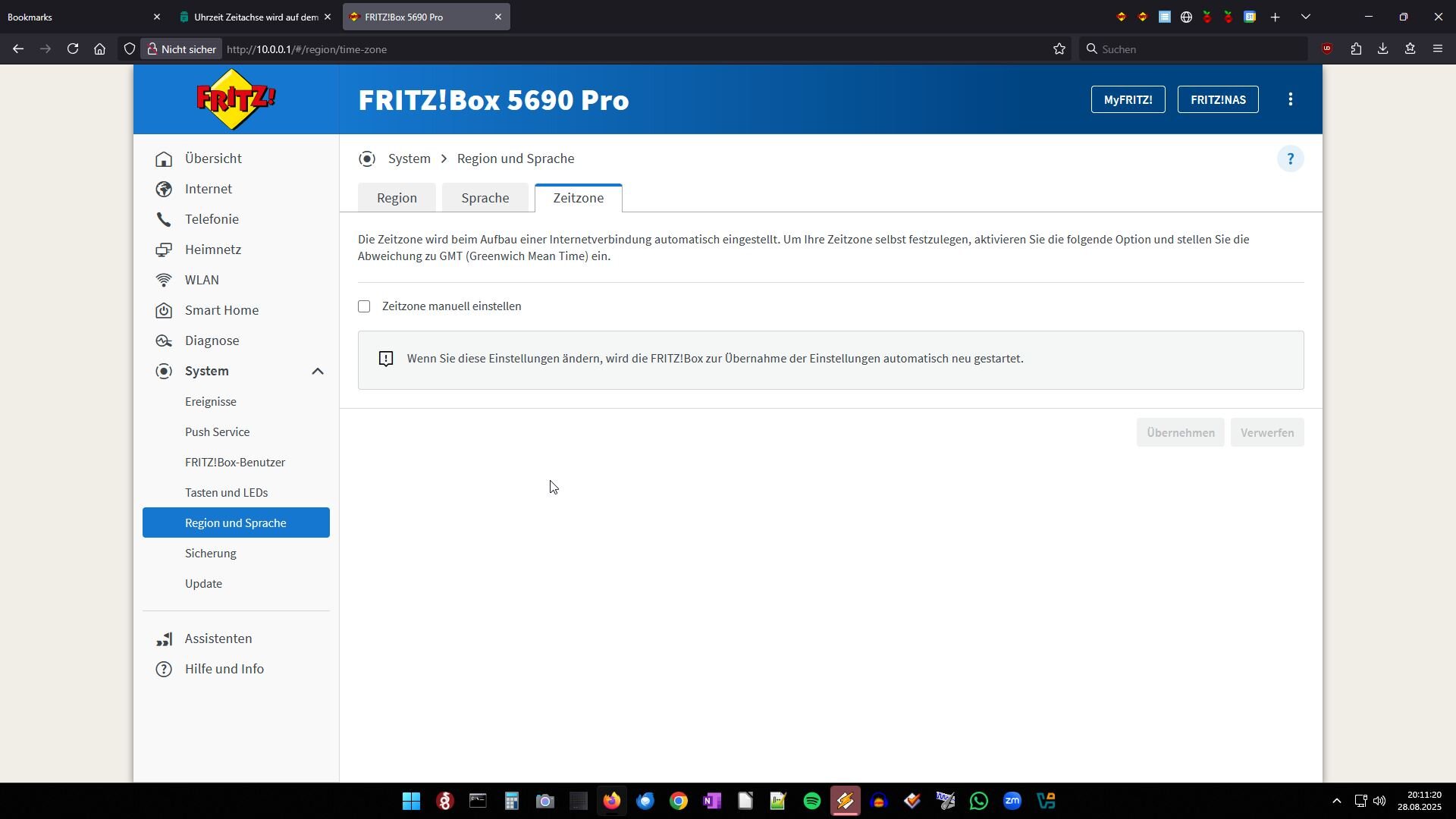Viewport: 1456px width, 819px height.
Task: Click the Assistenten icon in sidebar
Action: click(164, 639)
